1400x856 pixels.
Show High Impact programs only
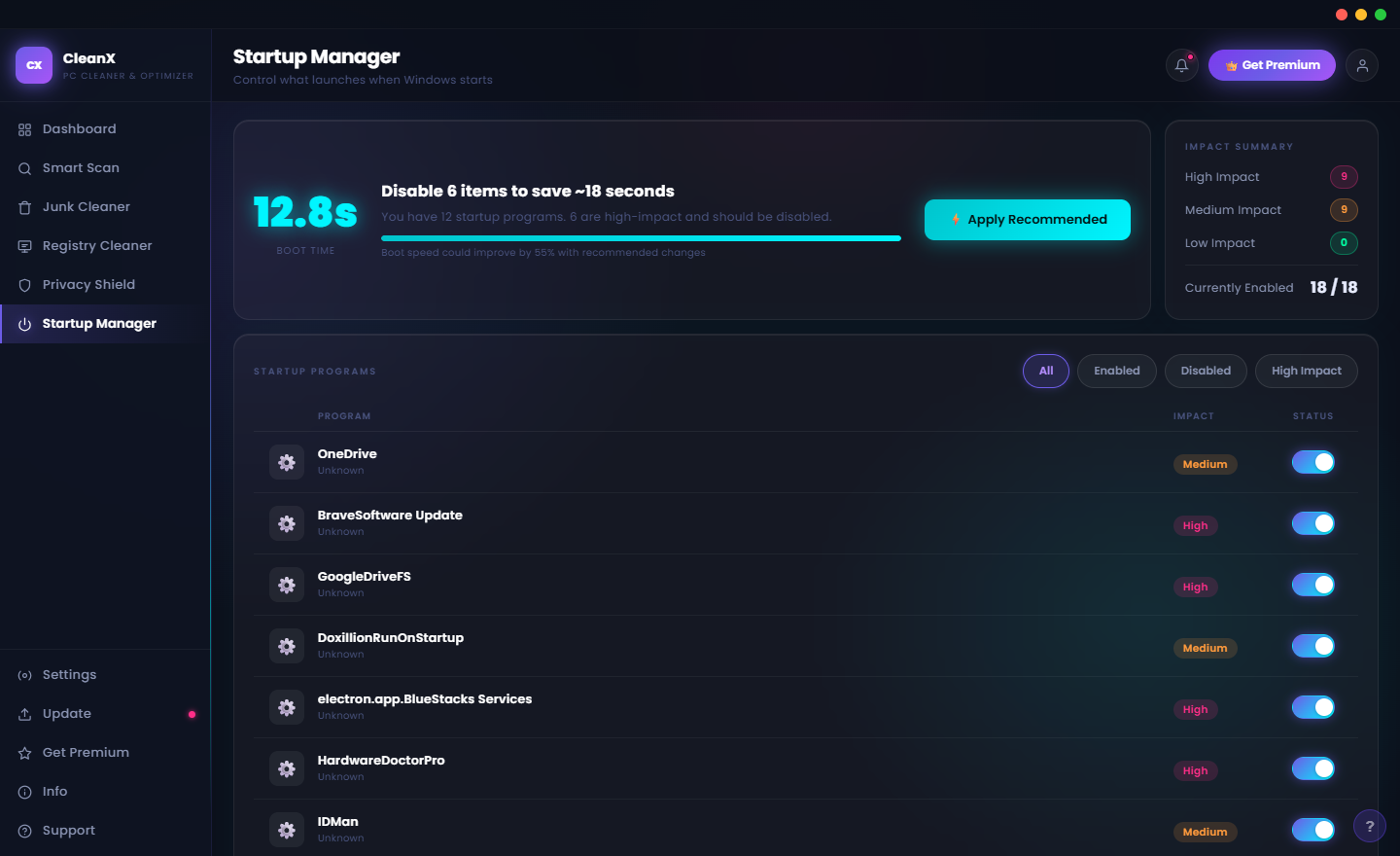click(1307, 371)
